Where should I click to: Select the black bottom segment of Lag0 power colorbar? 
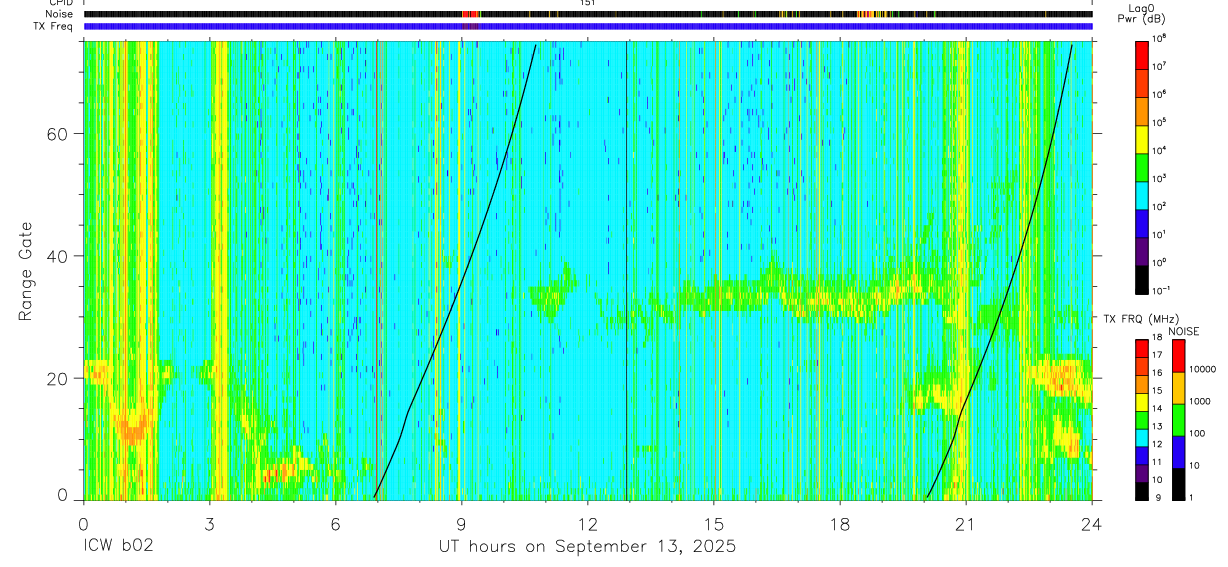[1143, 278]
